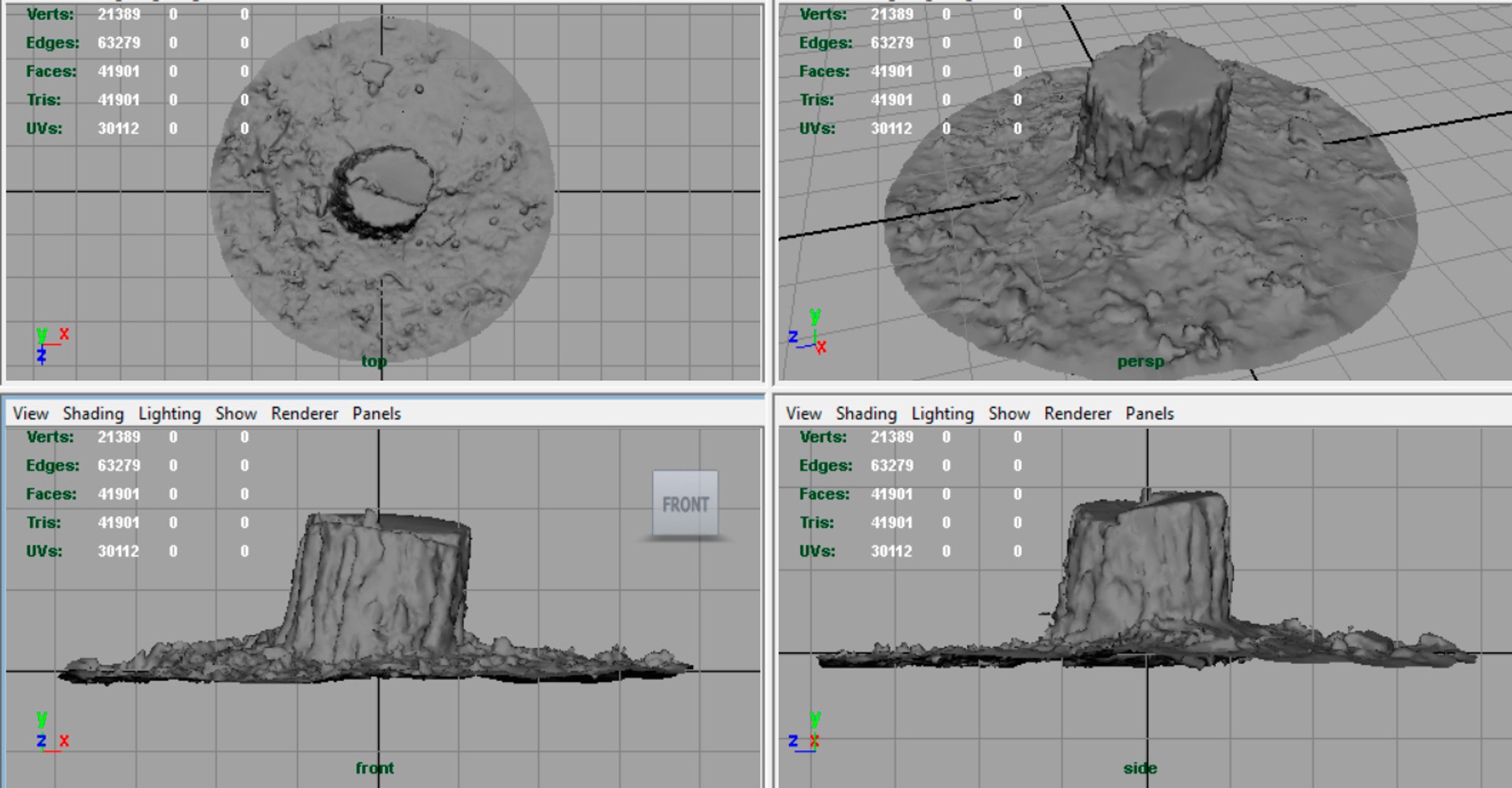Open Shading menu in side viewport
This screenshot has width=1512, height=788.
pos(866,413)
